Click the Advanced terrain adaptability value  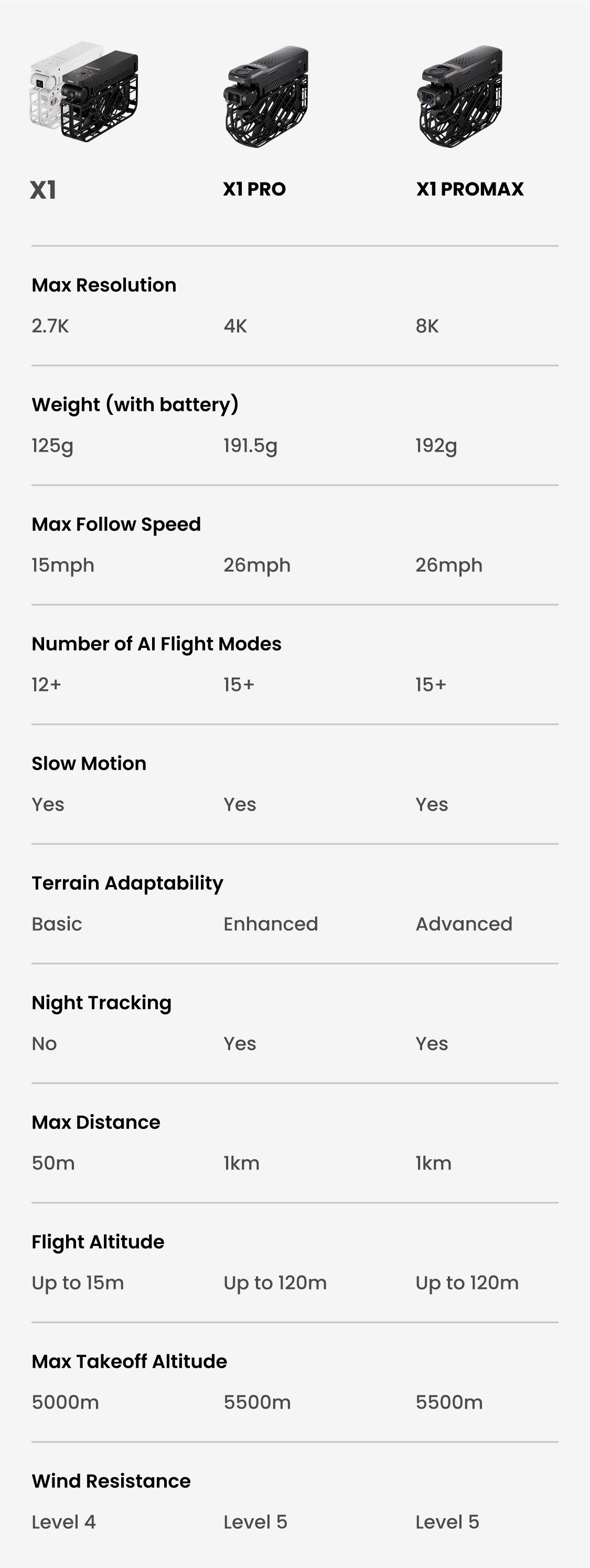464,924
